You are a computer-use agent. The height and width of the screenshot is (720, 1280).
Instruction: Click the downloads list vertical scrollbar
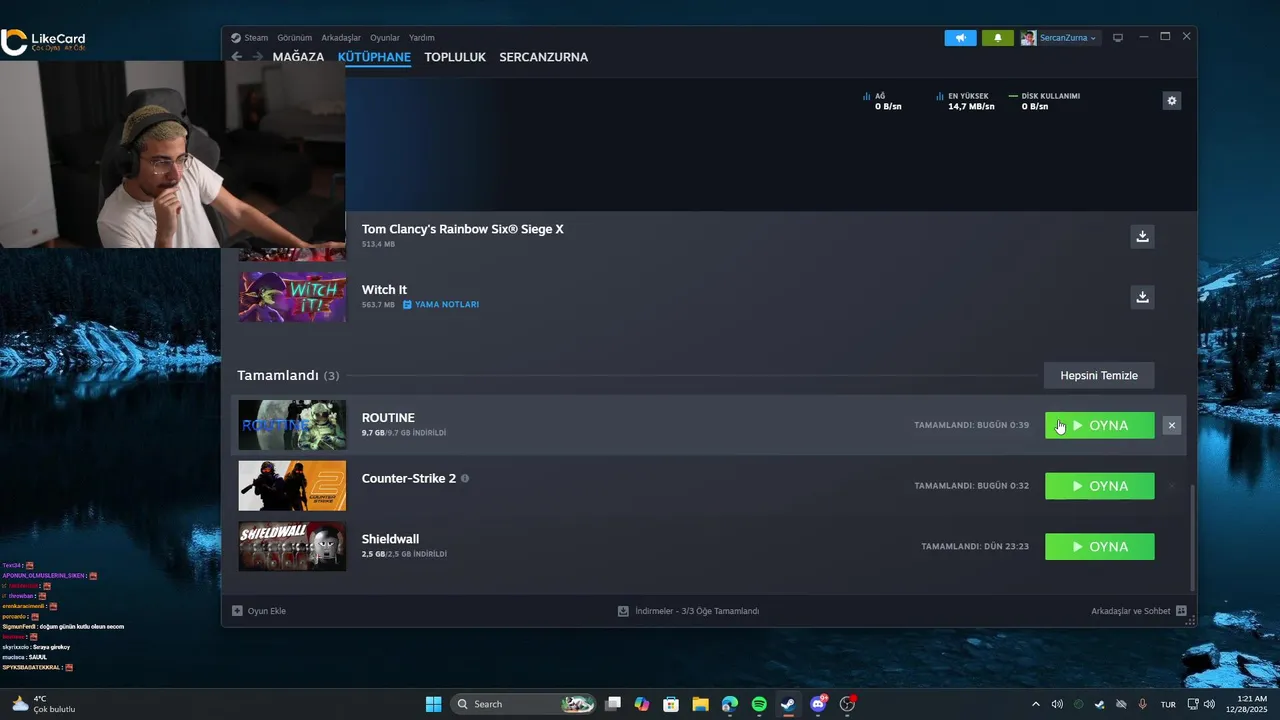[x=1192, y=540]
